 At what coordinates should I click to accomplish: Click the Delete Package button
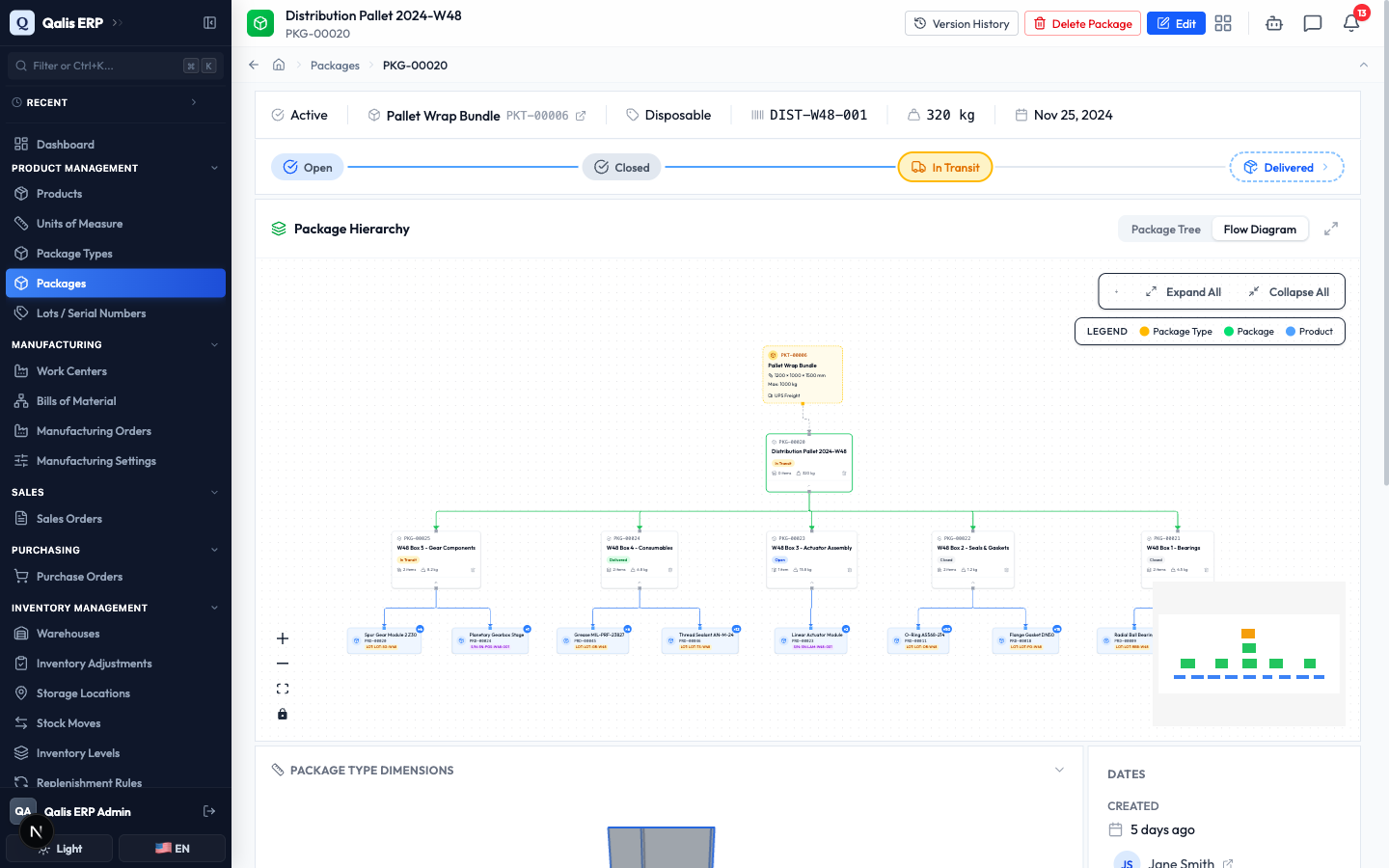[x=1082, y=23]
